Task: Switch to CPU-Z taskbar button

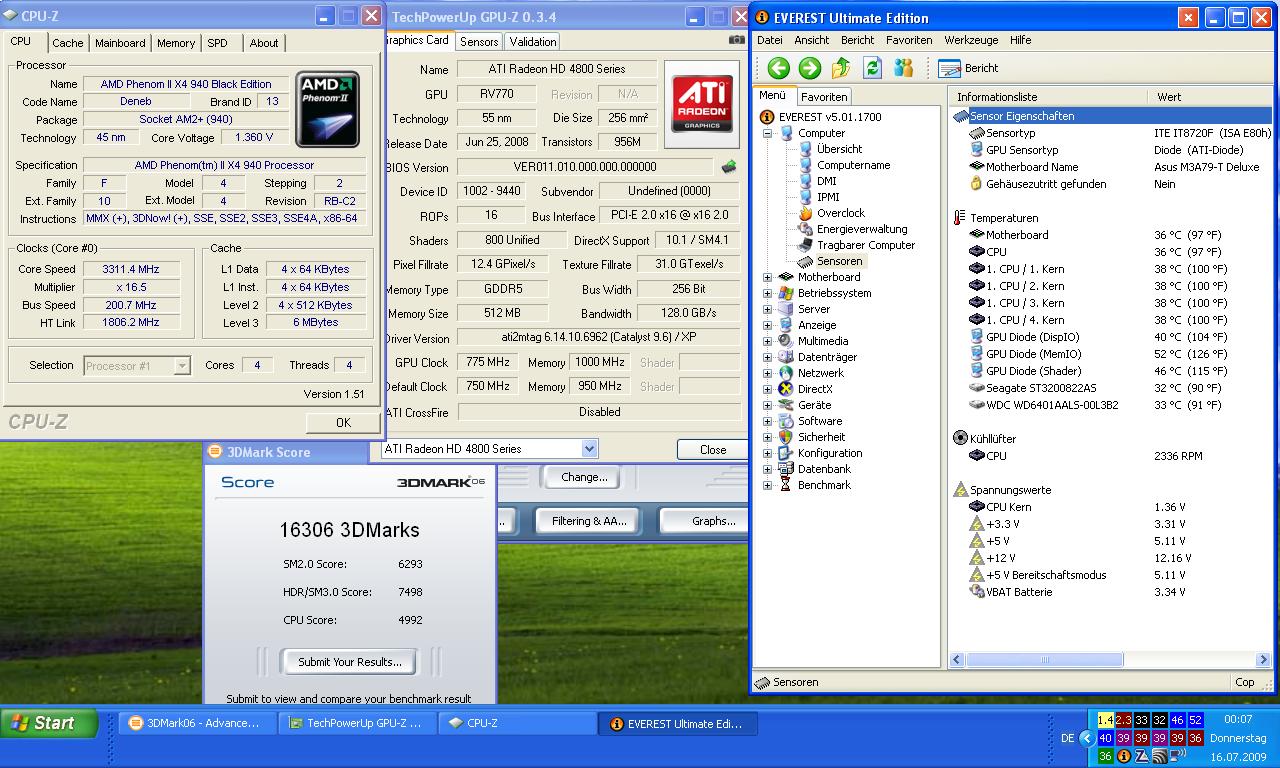Action: tap(517, 723)
